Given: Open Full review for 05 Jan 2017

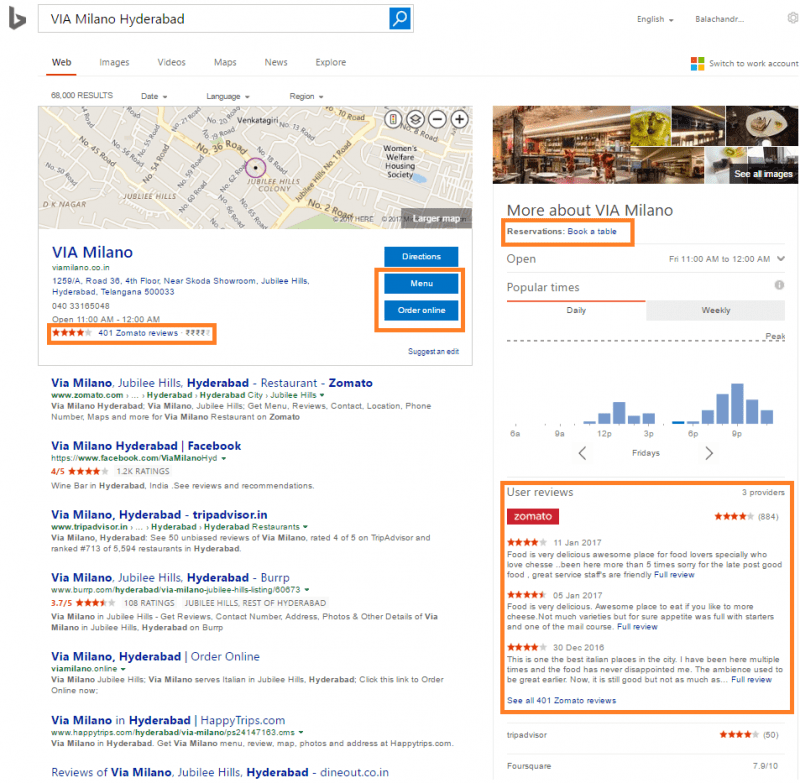Looking at the screenshot, I should click(x=637, y=627).
